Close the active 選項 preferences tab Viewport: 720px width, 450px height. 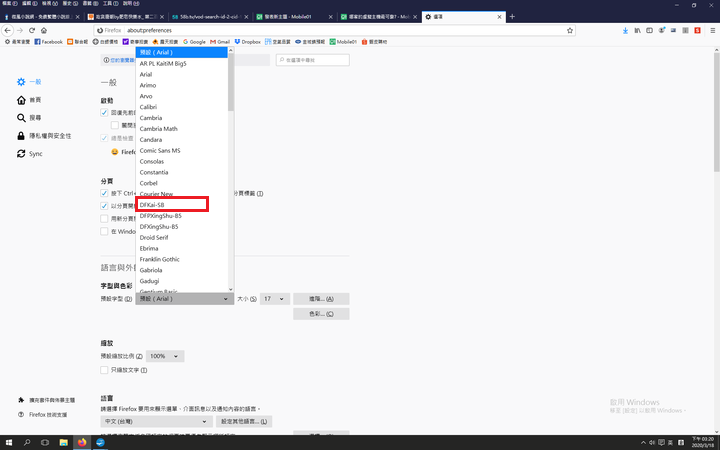[x=500, y=17]
